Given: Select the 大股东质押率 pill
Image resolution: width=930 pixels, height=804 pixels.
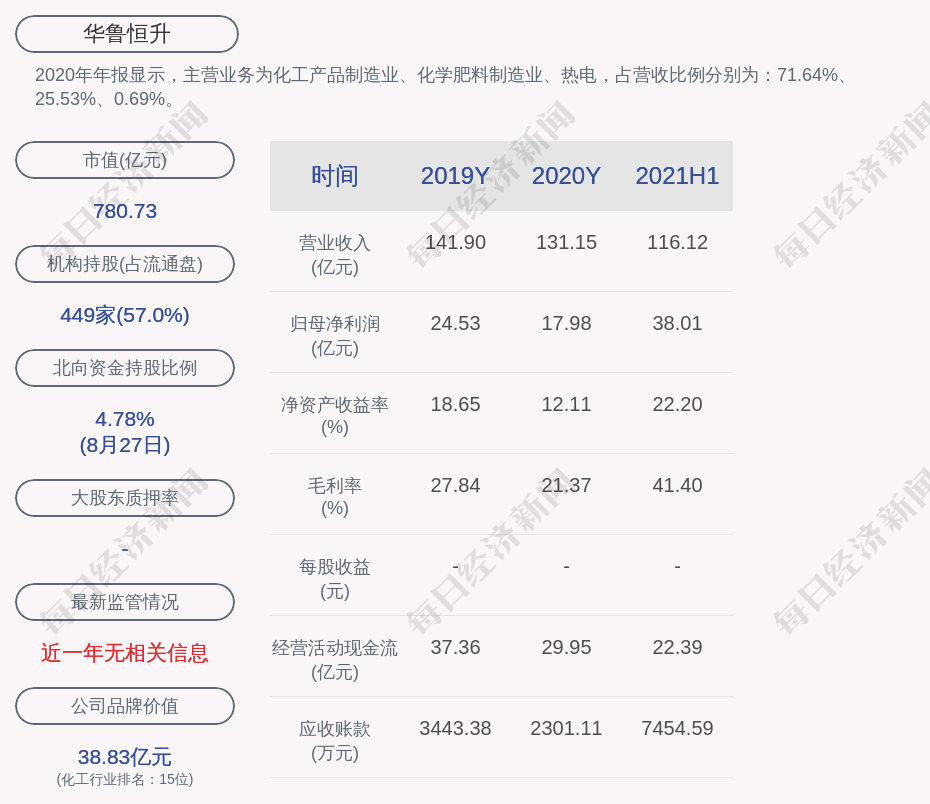Looking at the screenshot, I should [125, 498].
